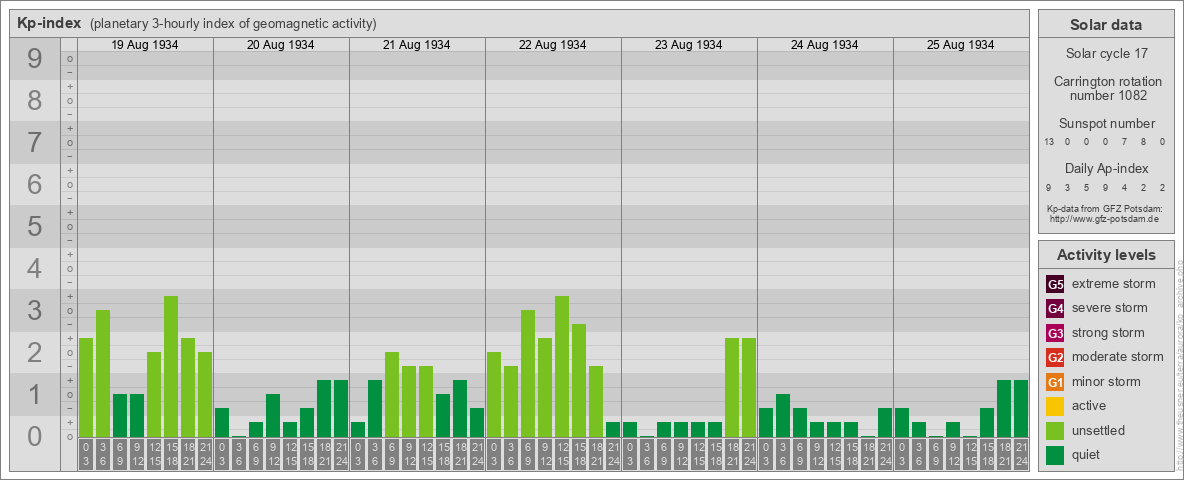1184x480 pixels.
Task: Click the 'Daily Ap-index' label
Action: point(1106,168)
